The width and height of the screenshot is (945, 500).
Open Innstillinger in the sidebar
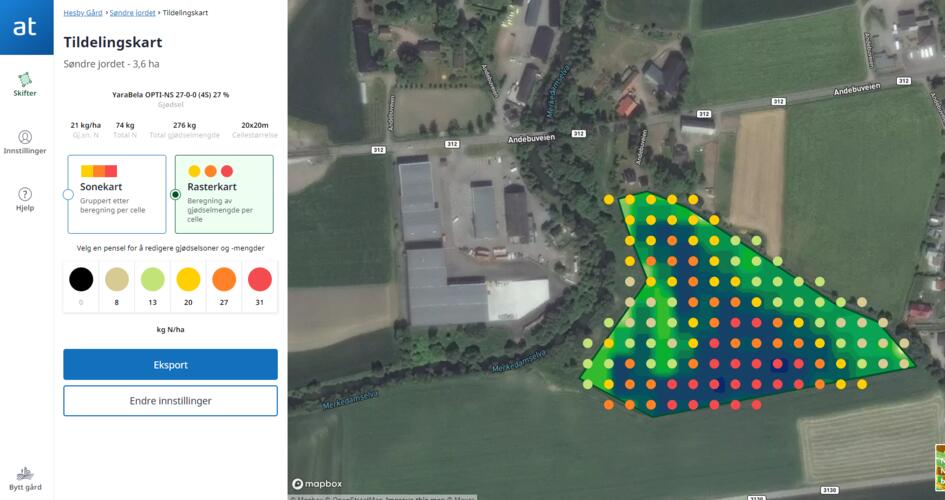[x=25, y=138]
